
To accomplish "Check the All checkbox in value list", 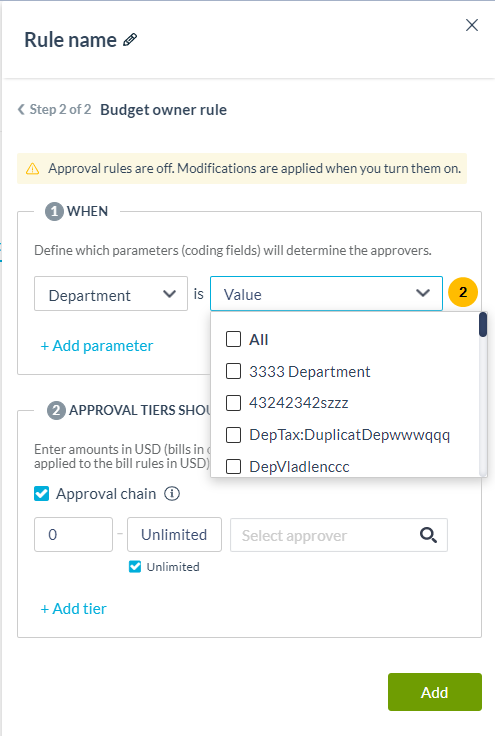I will tap(234, 339).
